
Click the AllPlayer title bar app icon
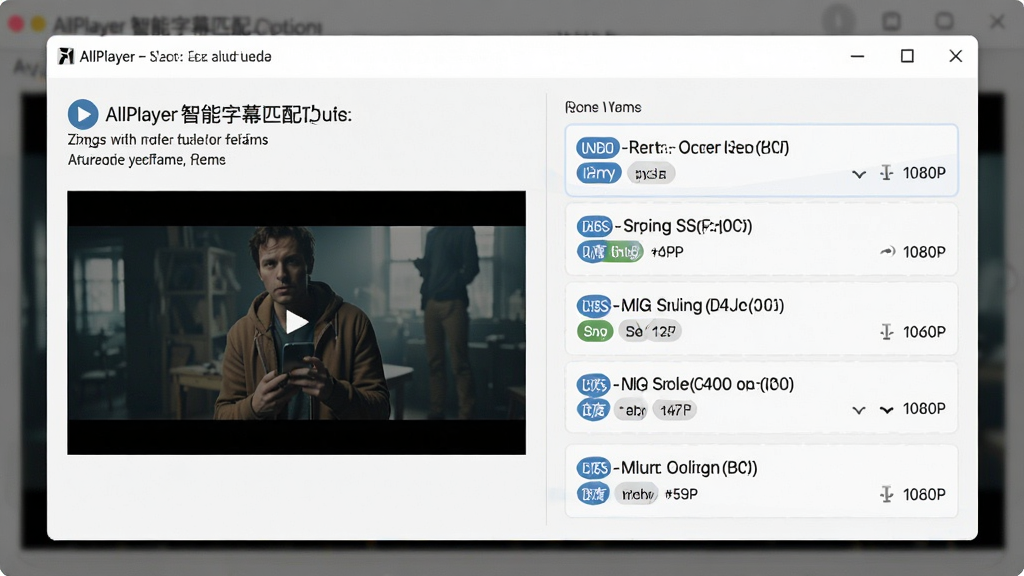tap(66, 56)
